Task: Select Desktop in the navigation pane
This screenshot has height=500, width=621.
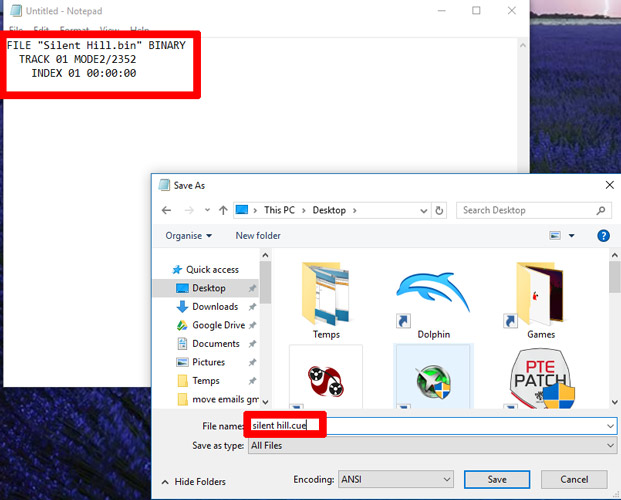Action: [206, 288]
